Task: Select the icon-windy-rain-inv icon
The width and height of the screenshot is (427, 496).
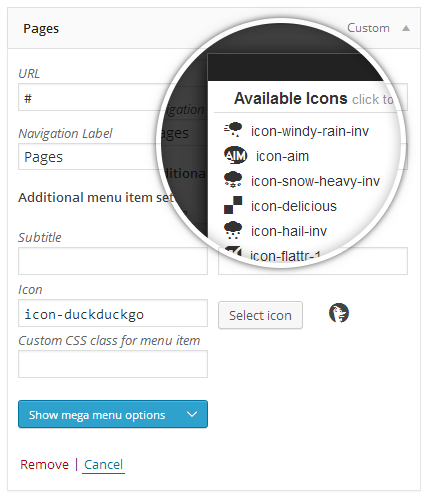Action: (x=233, y=130)
